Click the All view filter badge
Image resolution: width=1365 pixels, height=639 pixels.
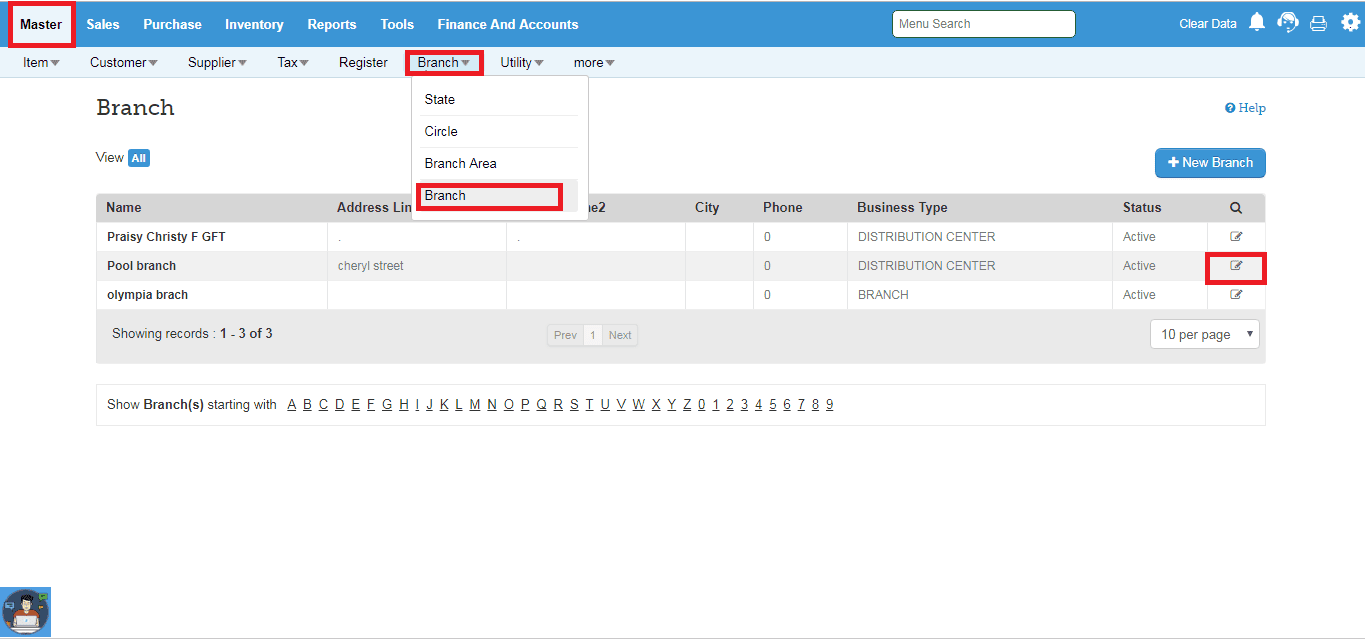(x=138, y=158)
